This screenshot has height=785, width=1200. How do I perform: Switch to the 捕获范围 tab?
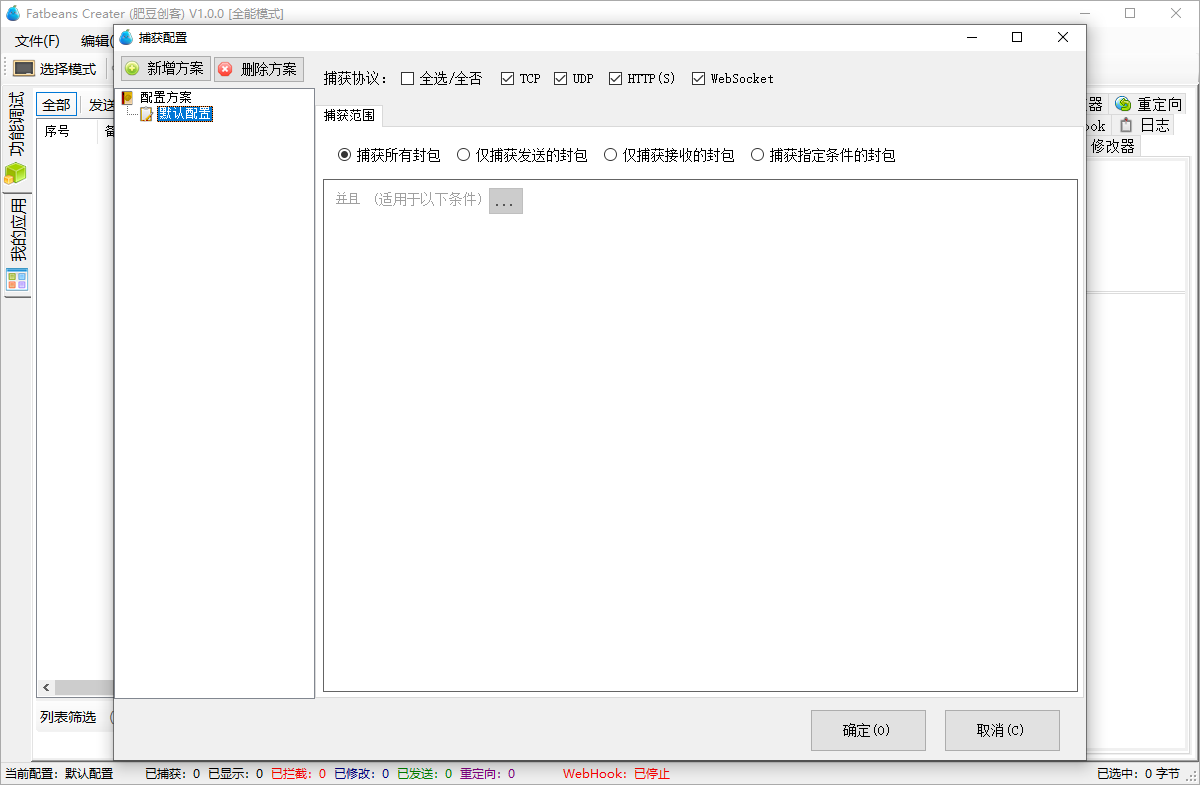coord(349,115)
